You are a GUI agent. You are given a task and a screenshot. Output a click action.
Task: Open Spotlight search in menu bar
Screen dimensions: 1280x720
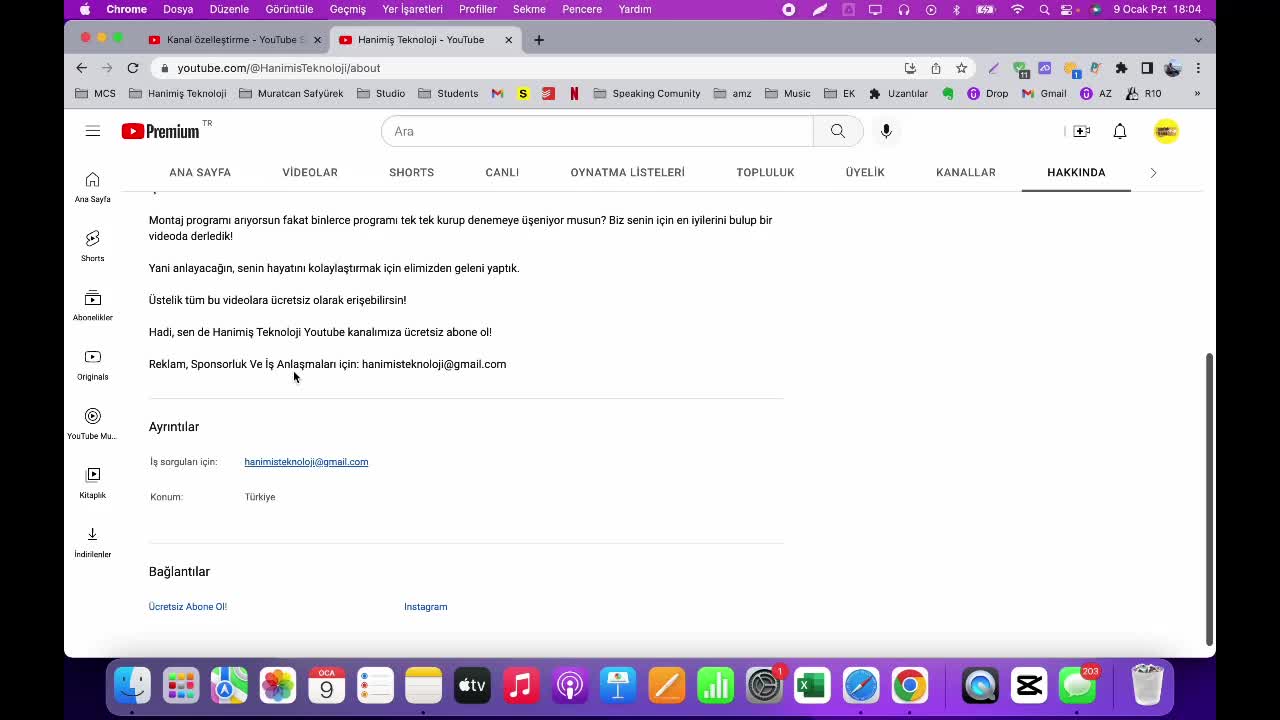(x=1044, y=9)
